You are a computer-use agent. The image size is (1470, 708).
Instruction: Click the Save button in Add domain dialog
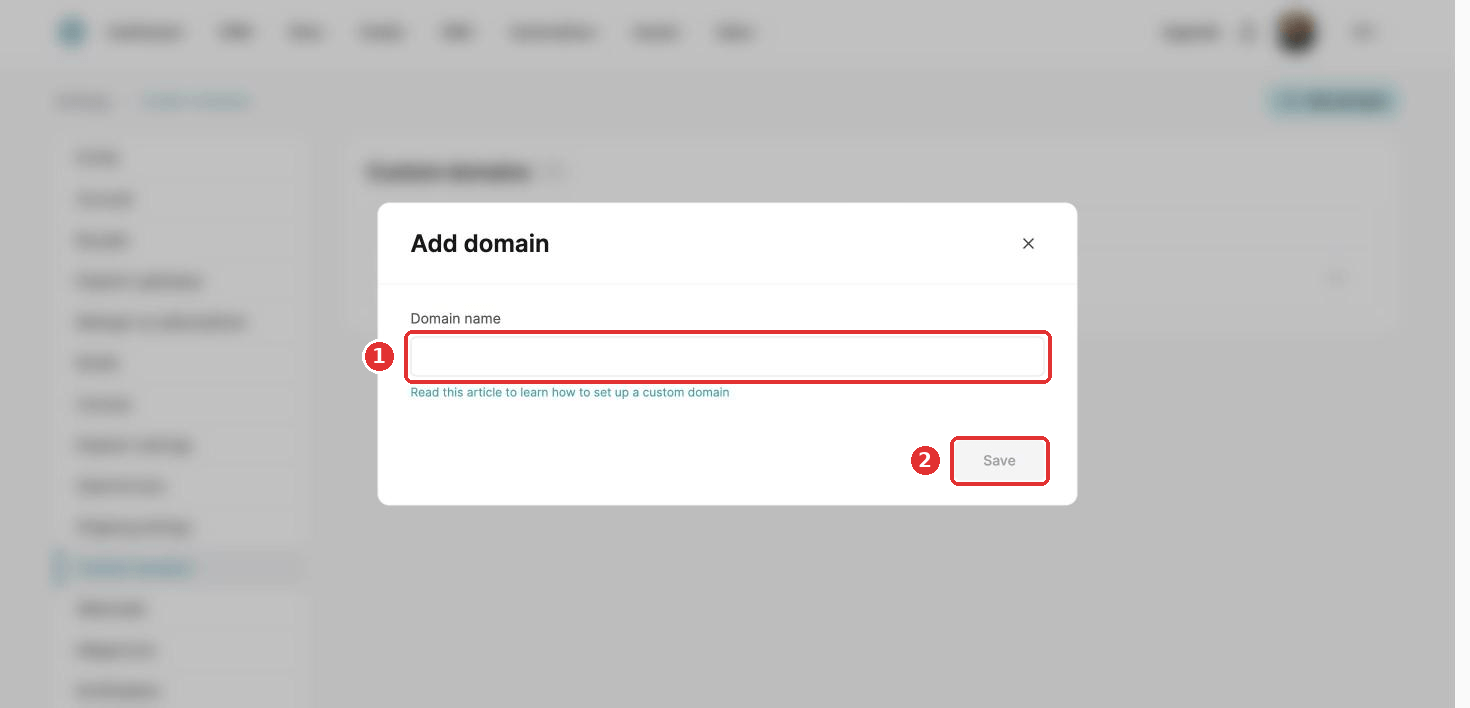pos(999,461)
